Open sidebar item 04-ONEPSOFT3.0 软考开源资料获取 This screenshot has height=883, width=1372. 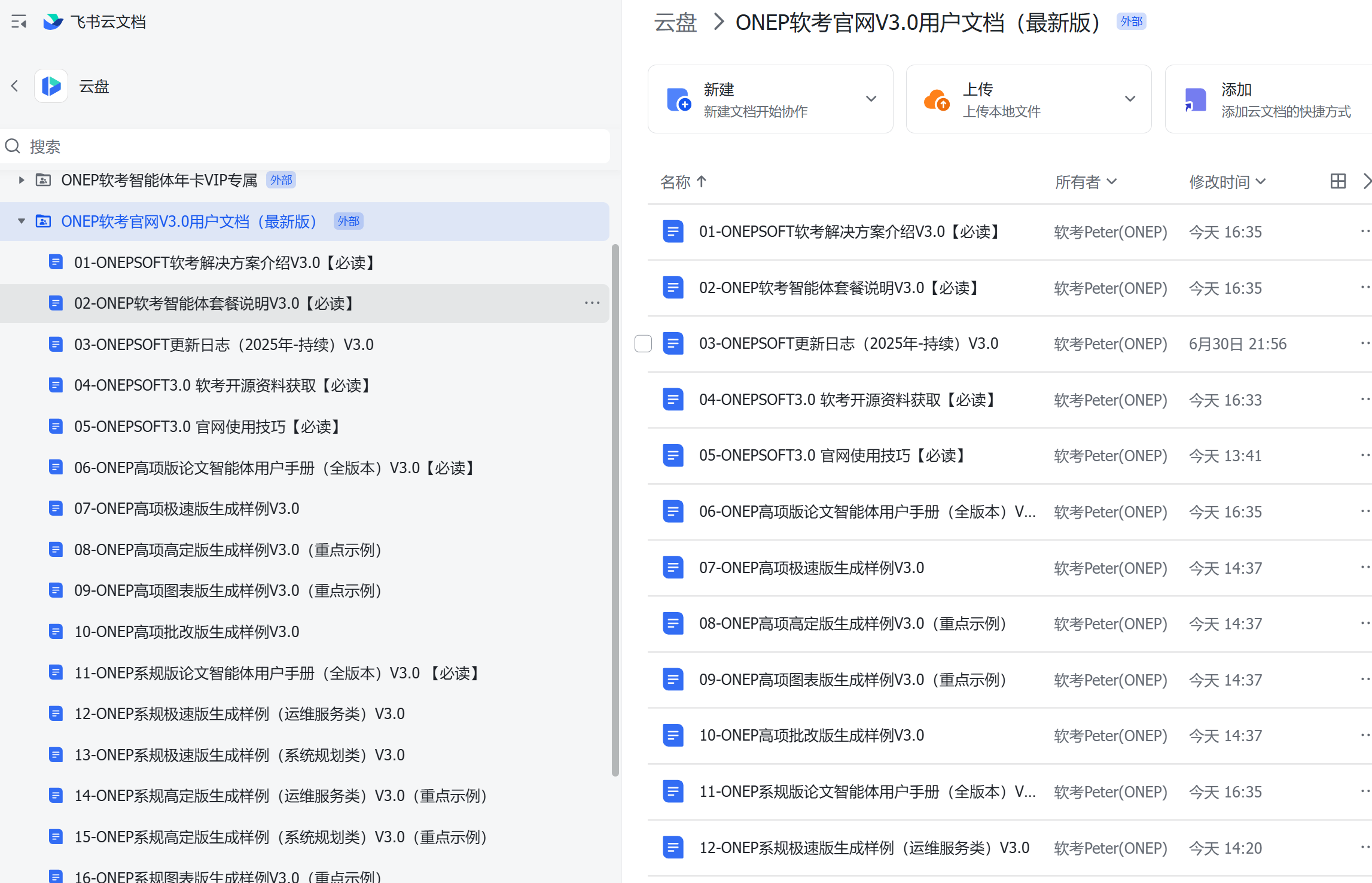[x=304, y=385]
